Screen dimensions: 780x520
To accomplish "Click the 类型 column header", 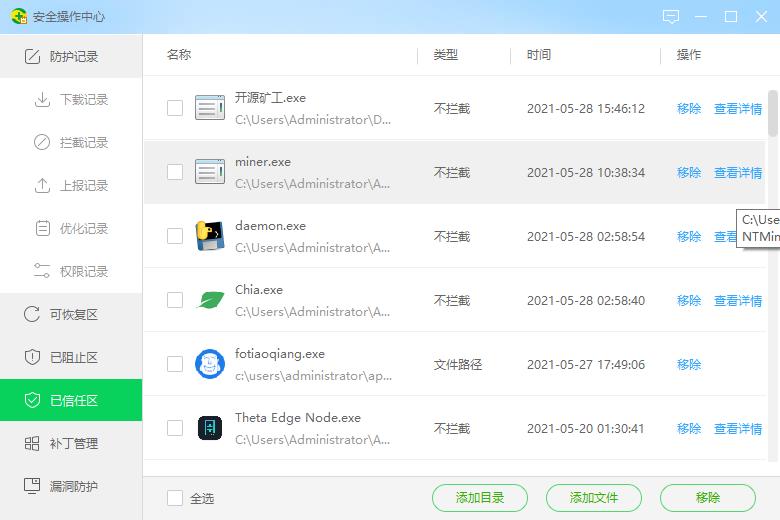I will (446, 55).
